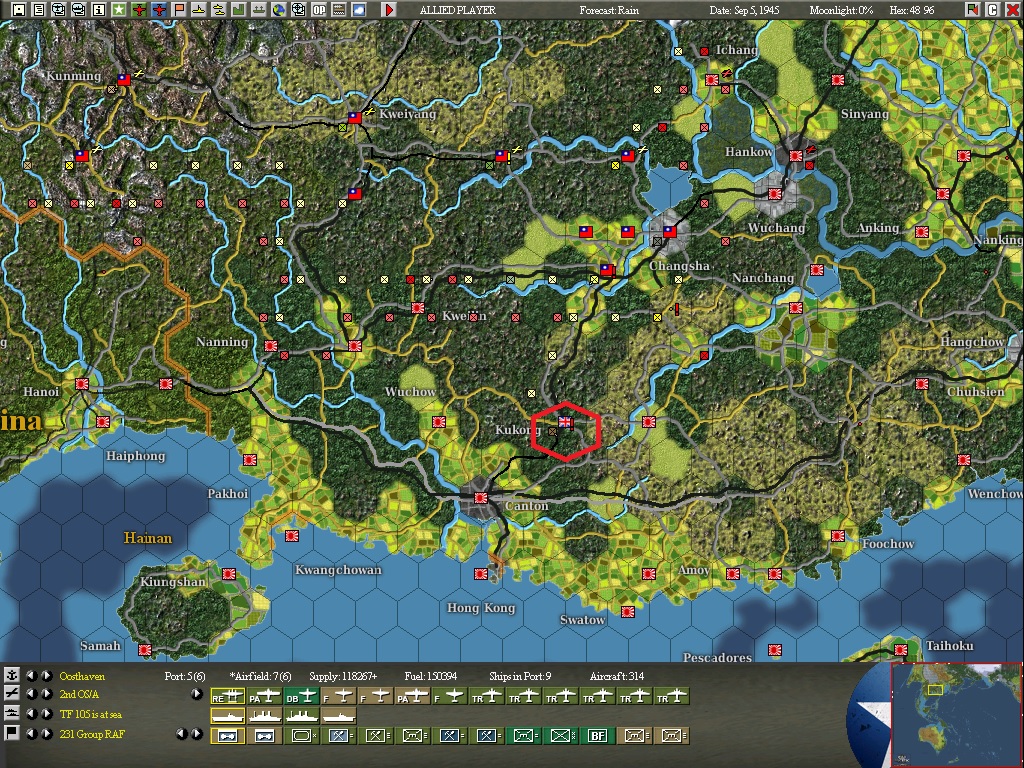
Task: Click the cloud weather icon
Action: (359, 10)
